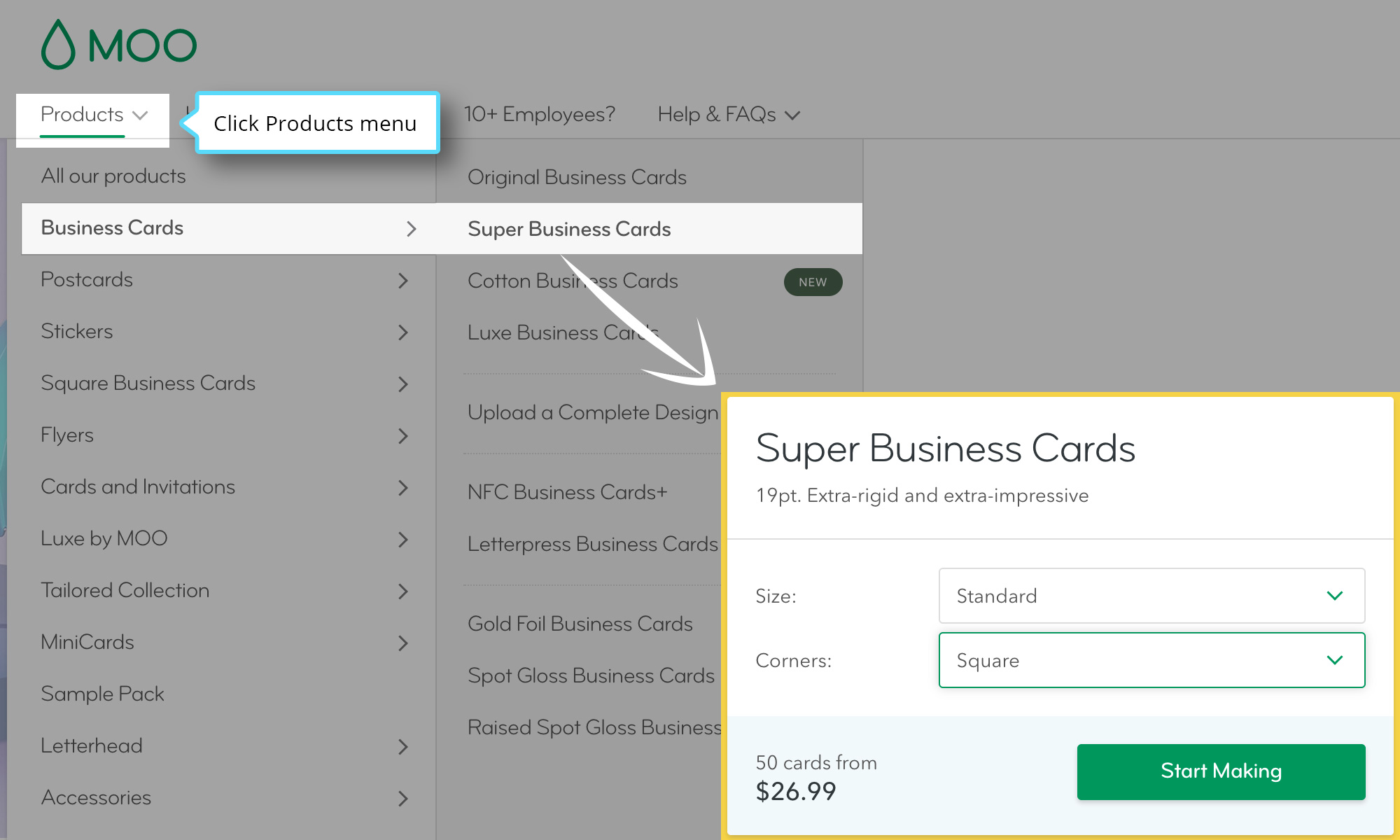Viewport: 1400px width, 840px height.
Task: Open Sample Pack
Action: [102, 694]
